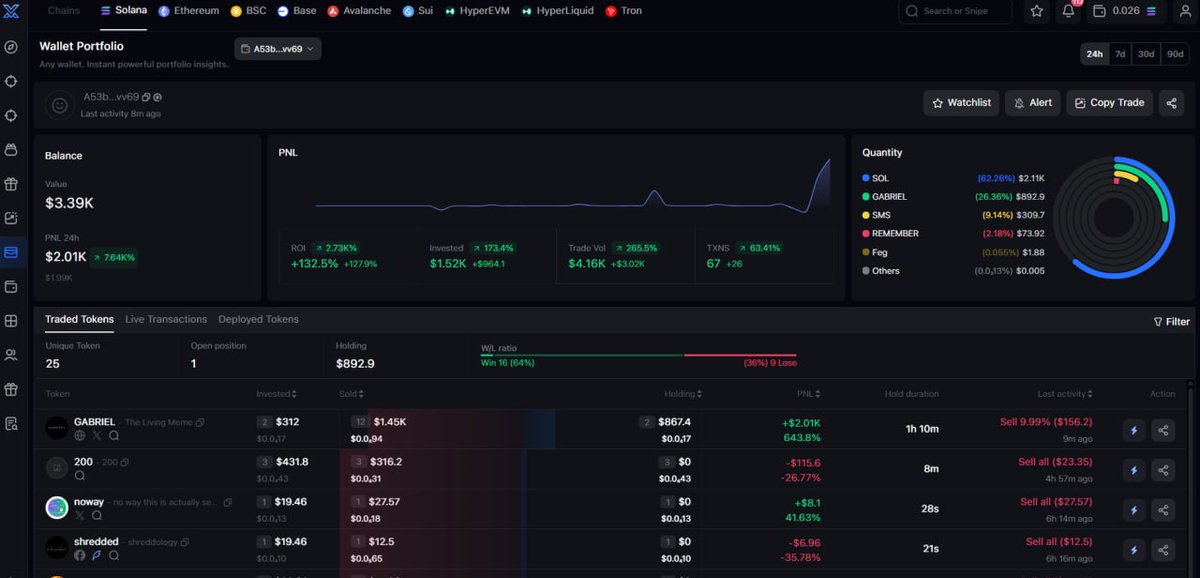
Task: Switch to Tron chain
Action: pos(624,11)
